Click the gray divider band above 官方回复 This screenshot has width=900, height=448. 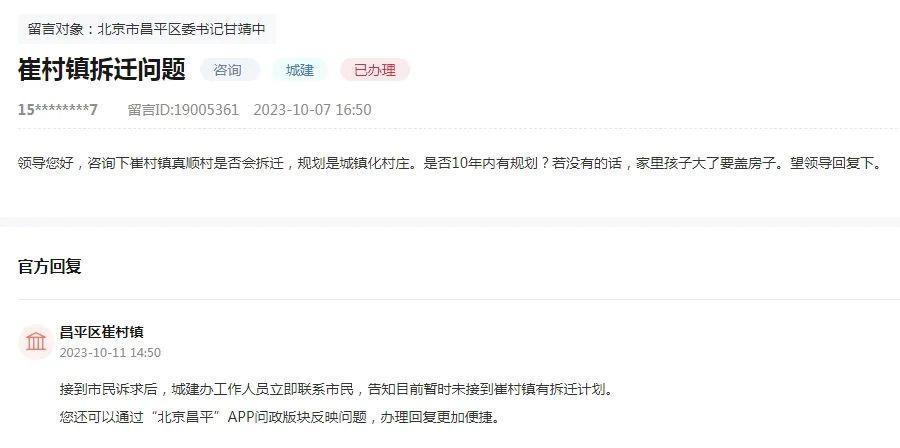click(x=450, y=222)
